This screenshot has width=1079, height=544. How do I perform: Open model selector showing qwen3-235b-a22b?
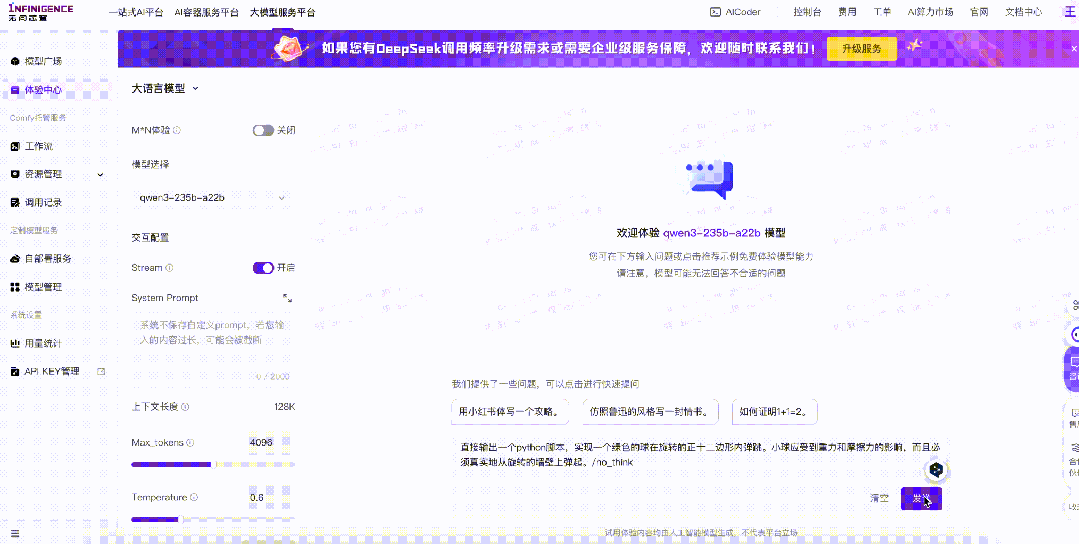(213, 198)
